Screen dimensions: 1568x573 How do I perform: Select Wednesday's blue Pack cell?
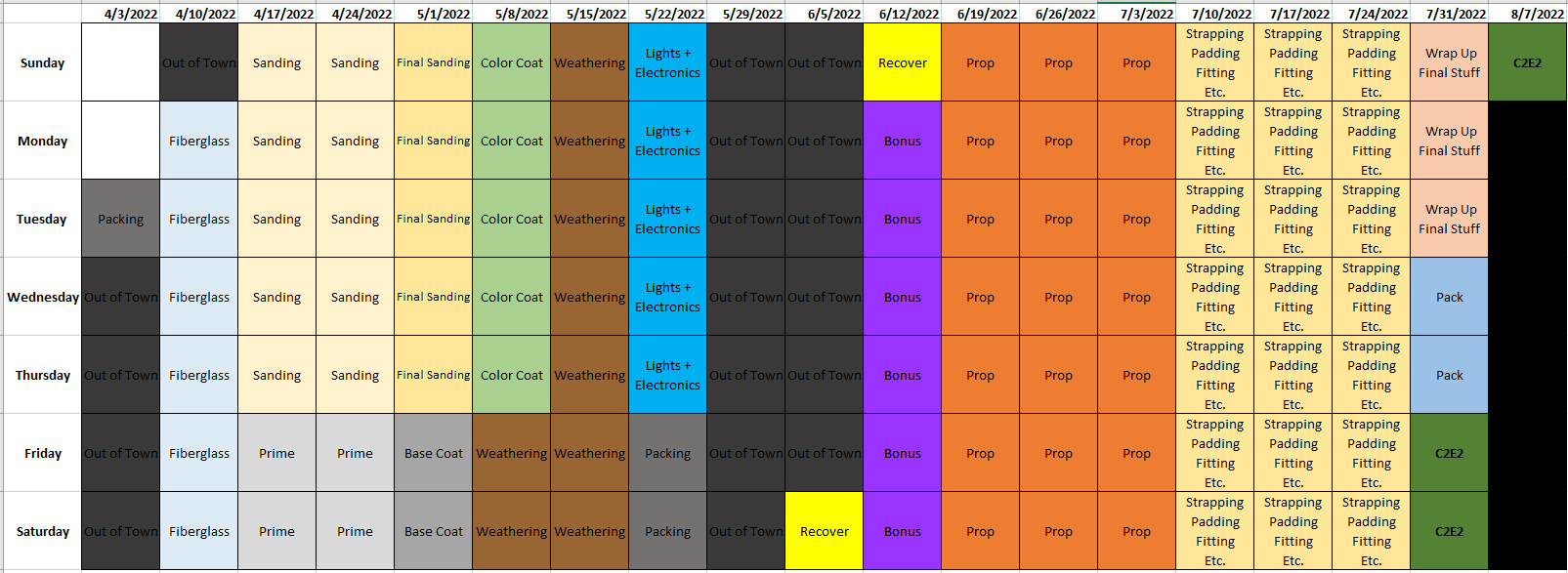(1449, 297)
